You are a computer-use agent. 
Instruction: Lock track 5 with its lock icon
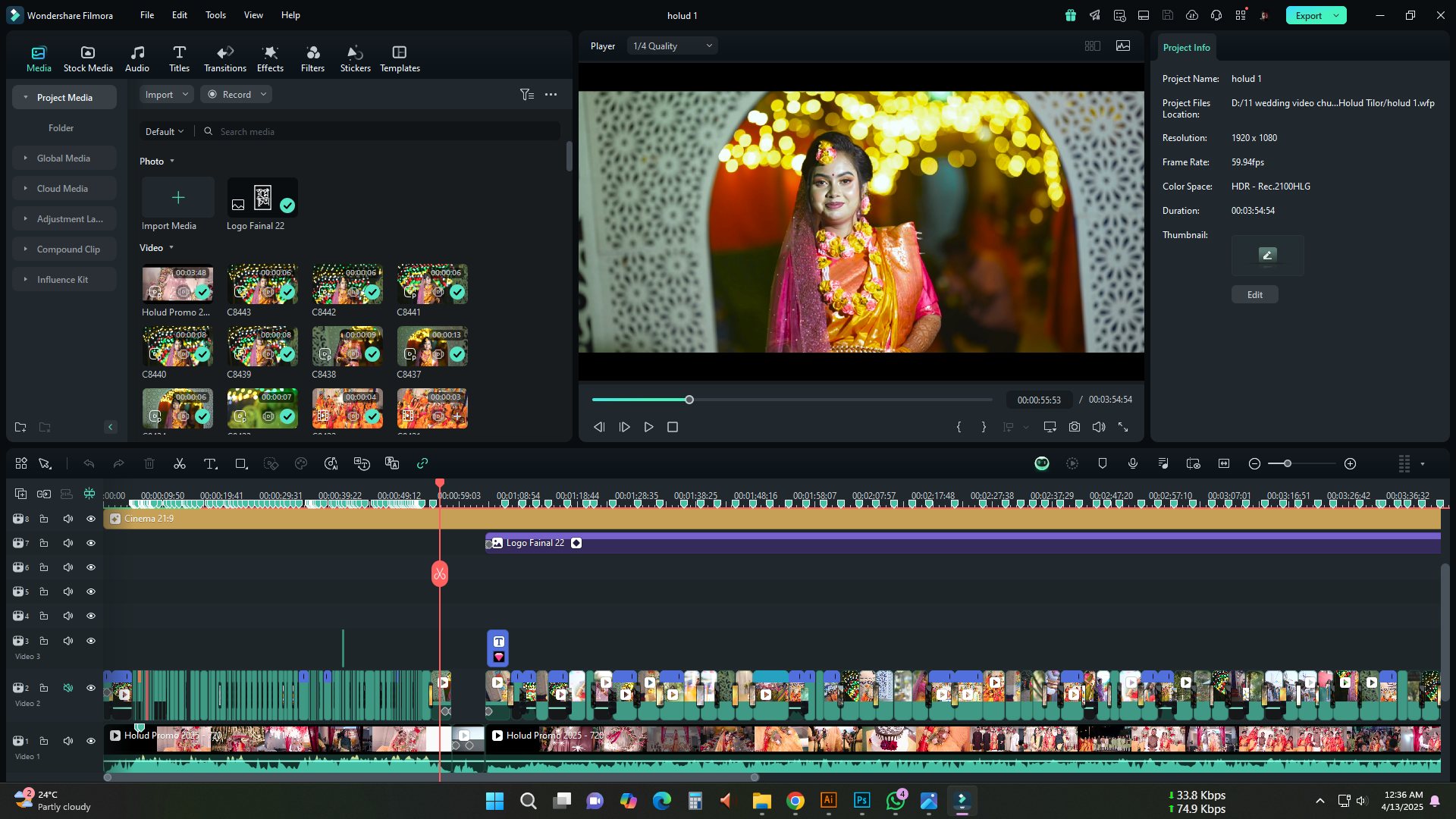click(x=44, y=591)
